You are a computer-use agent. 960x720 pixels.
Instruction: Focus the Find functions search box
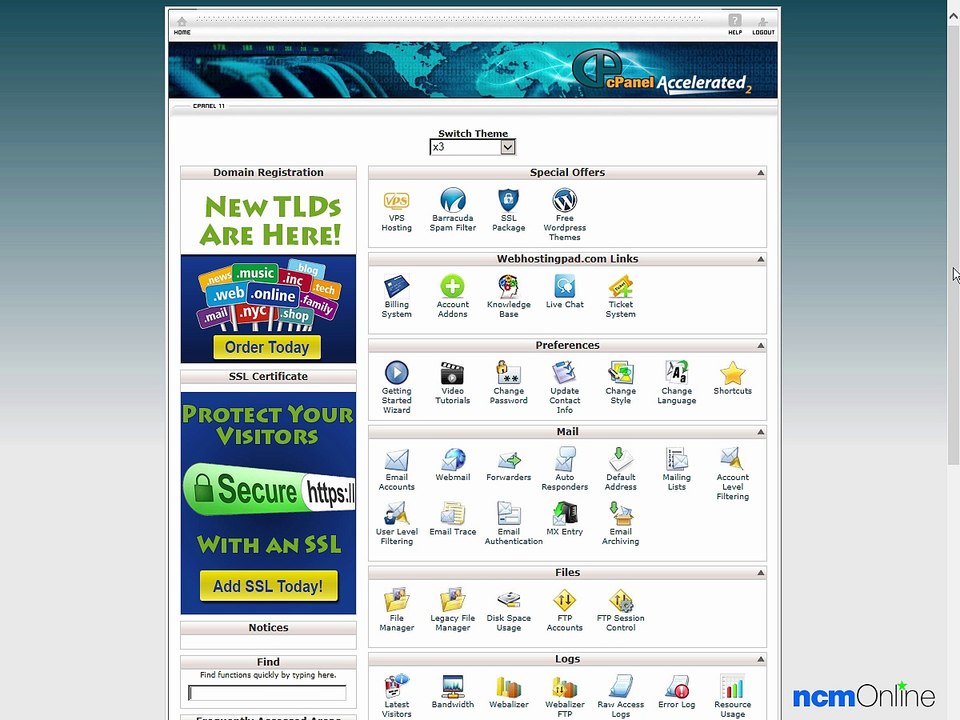[x=267, y=692]
